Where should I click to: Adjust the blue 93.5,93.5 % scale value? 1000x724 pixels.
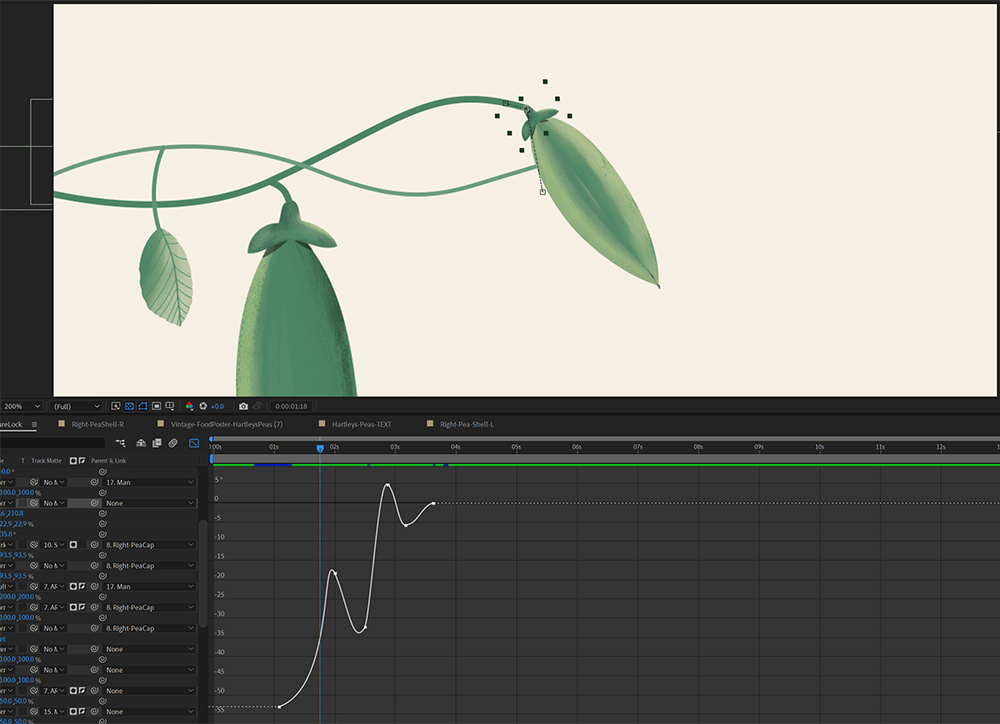pos(16,555)
